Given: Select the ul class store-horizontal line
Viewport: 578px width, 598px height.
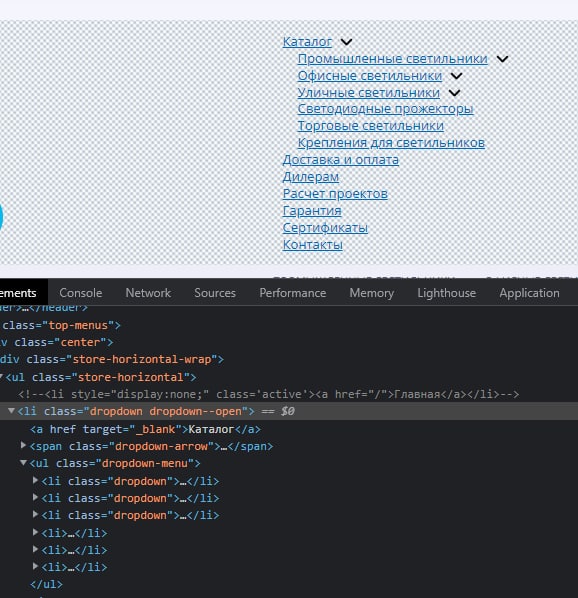Looking at the screenshot, I should [101, 377].
